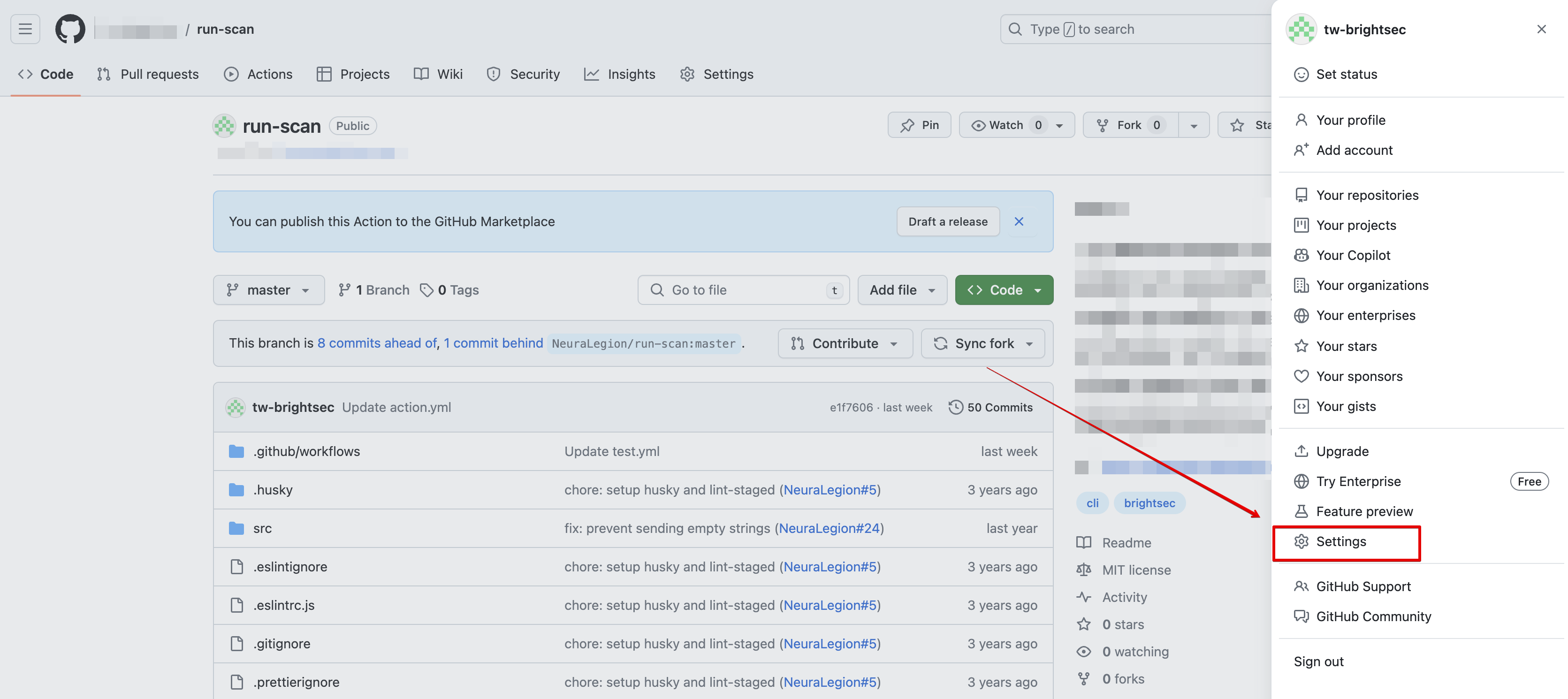Open account Settings in user menu

tap(1421, 541)
